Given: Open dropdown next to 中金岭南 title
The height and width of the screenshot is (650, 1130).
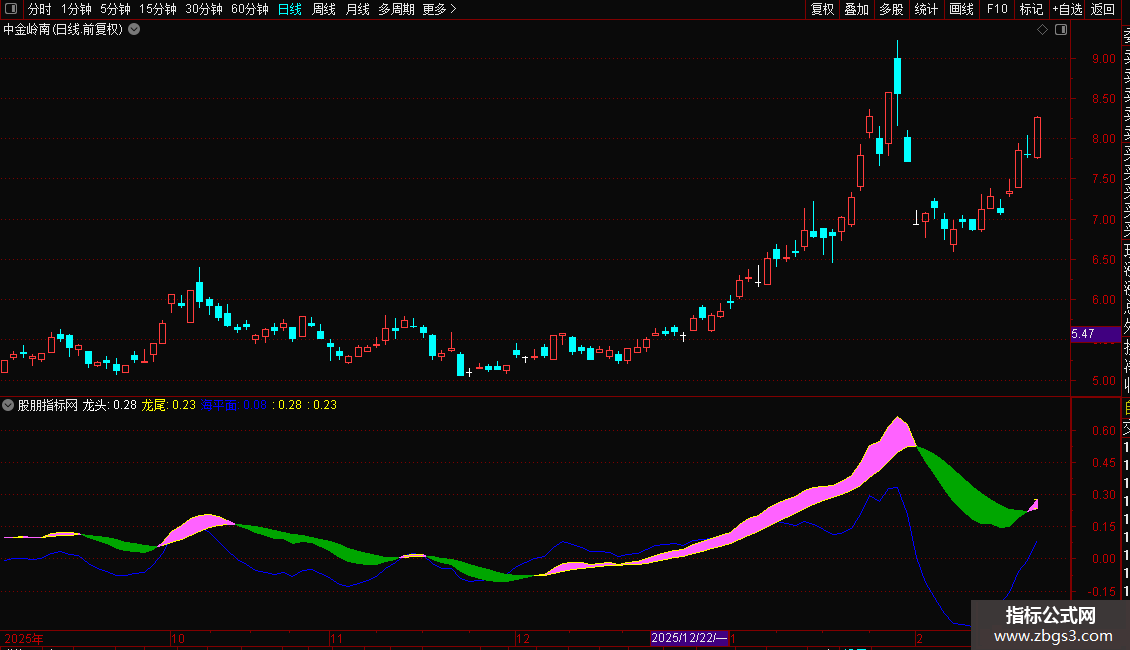Looking at the screenshot, I should 134,30.
